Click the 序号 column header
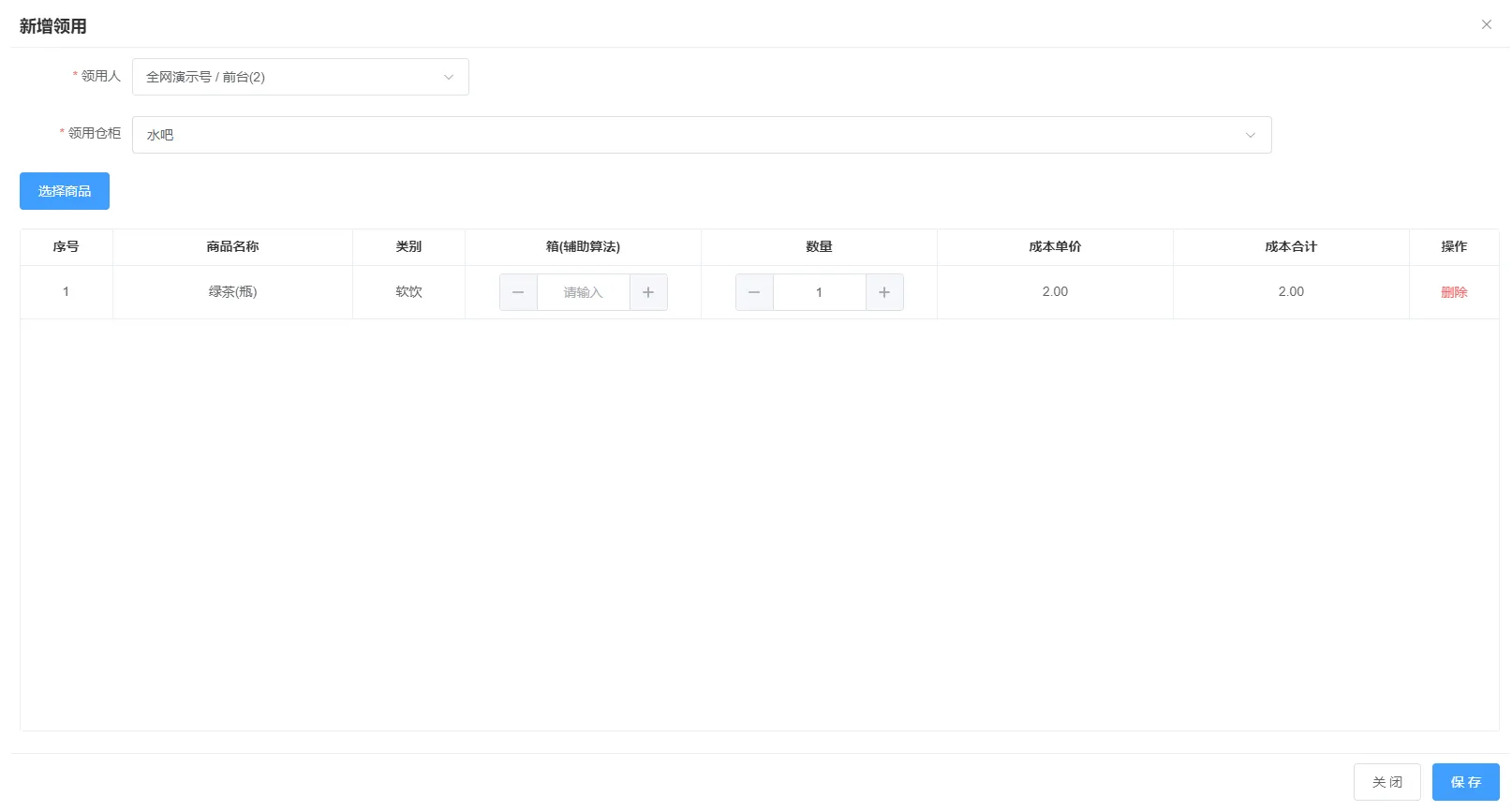The width and height of the screenshot is (1512, 812). [x=66, y=247]
